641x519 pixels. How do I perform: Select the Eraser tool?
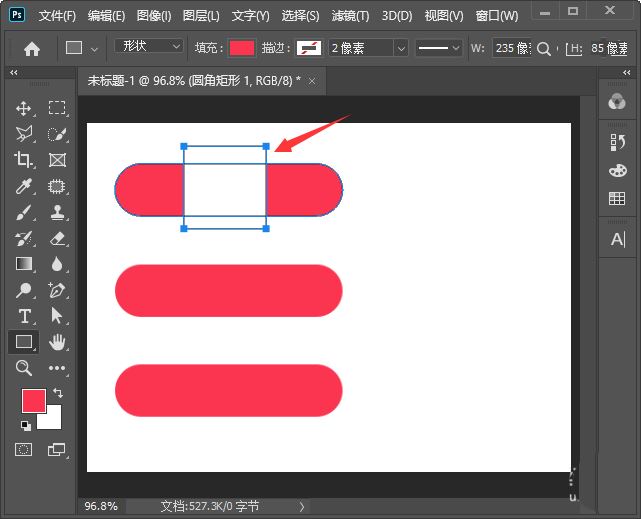point(57,239)
